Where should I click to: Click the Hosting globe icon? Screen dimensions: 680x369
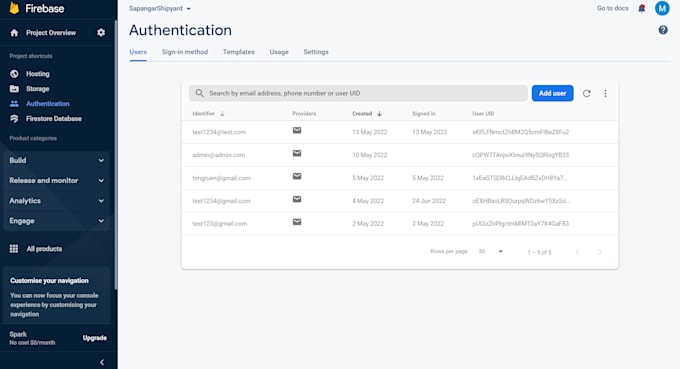click(x=14, y=74)
